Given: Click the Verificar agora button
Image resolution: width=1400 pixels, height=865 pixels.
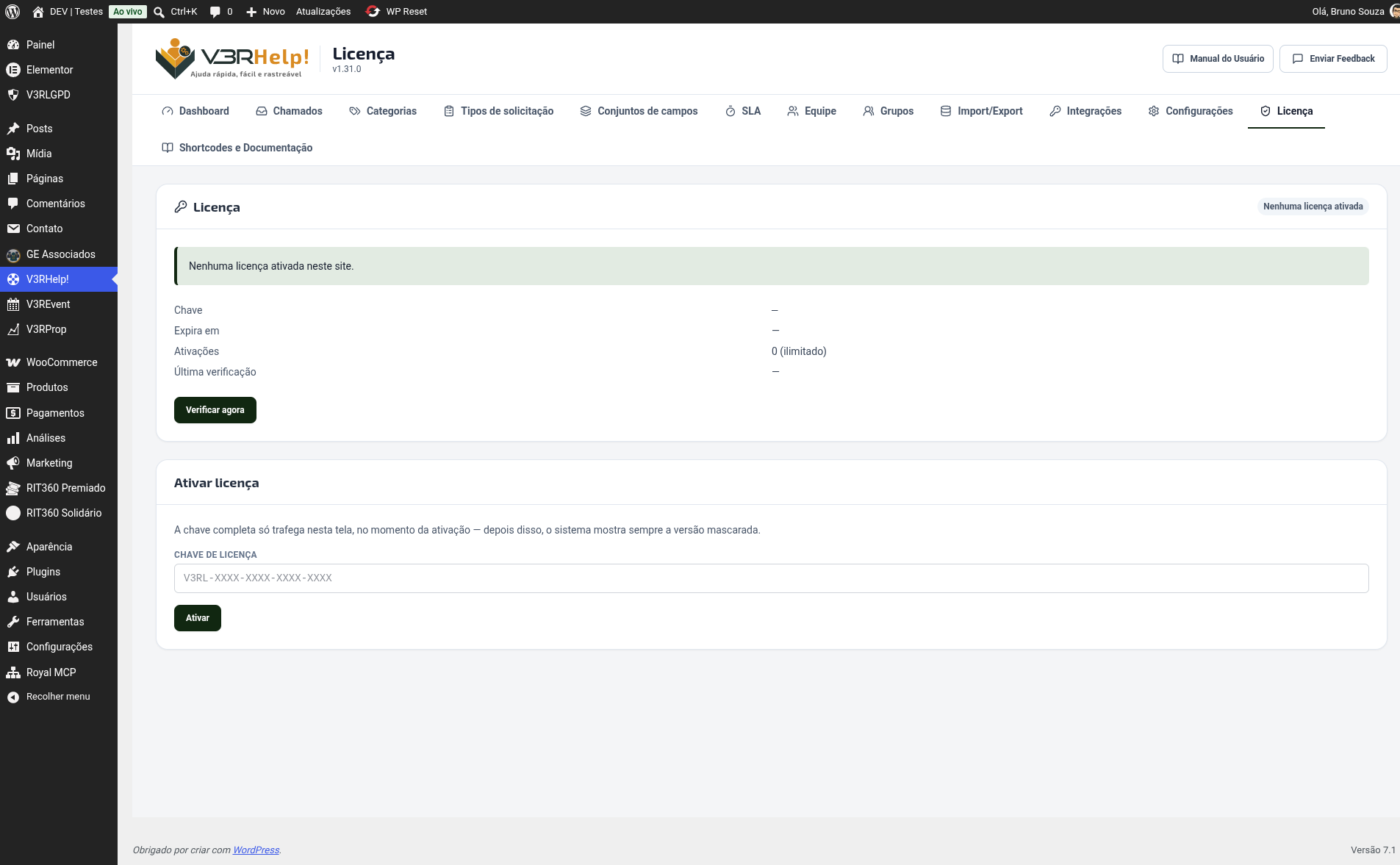Looking at the screenshot, I should coord(215,410).
